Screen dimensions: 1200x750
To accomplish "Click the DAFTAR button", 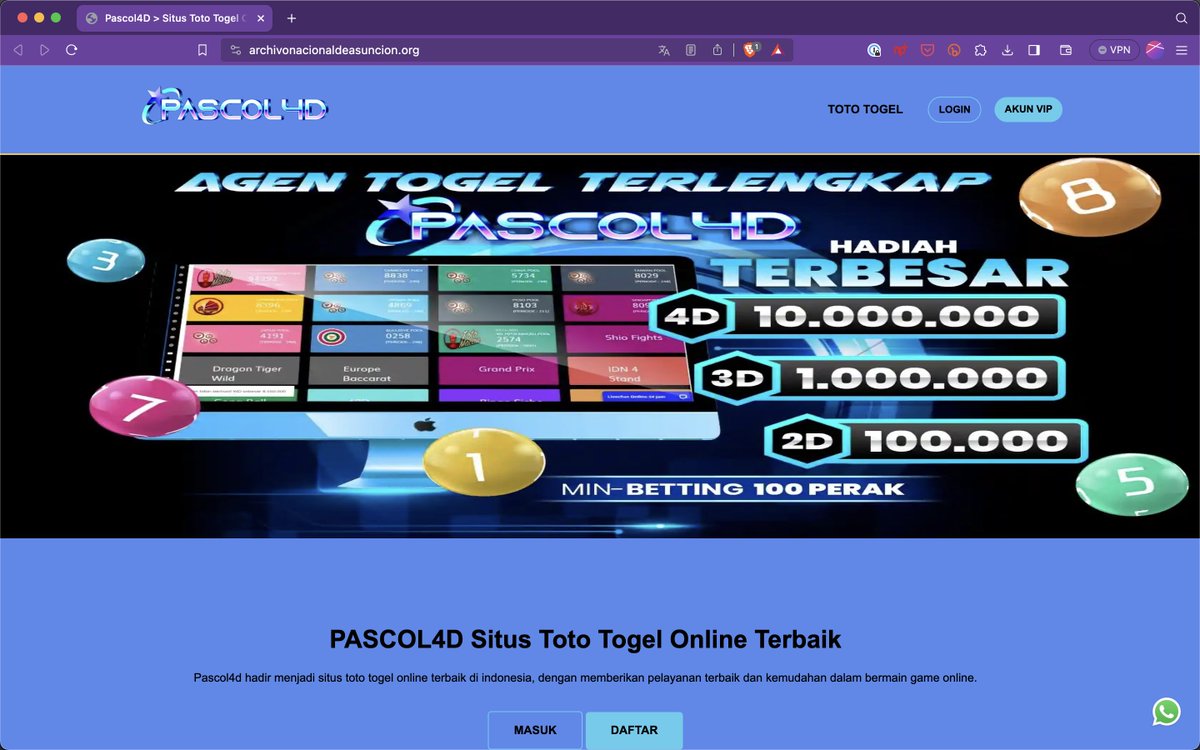I will pos(634,730).
